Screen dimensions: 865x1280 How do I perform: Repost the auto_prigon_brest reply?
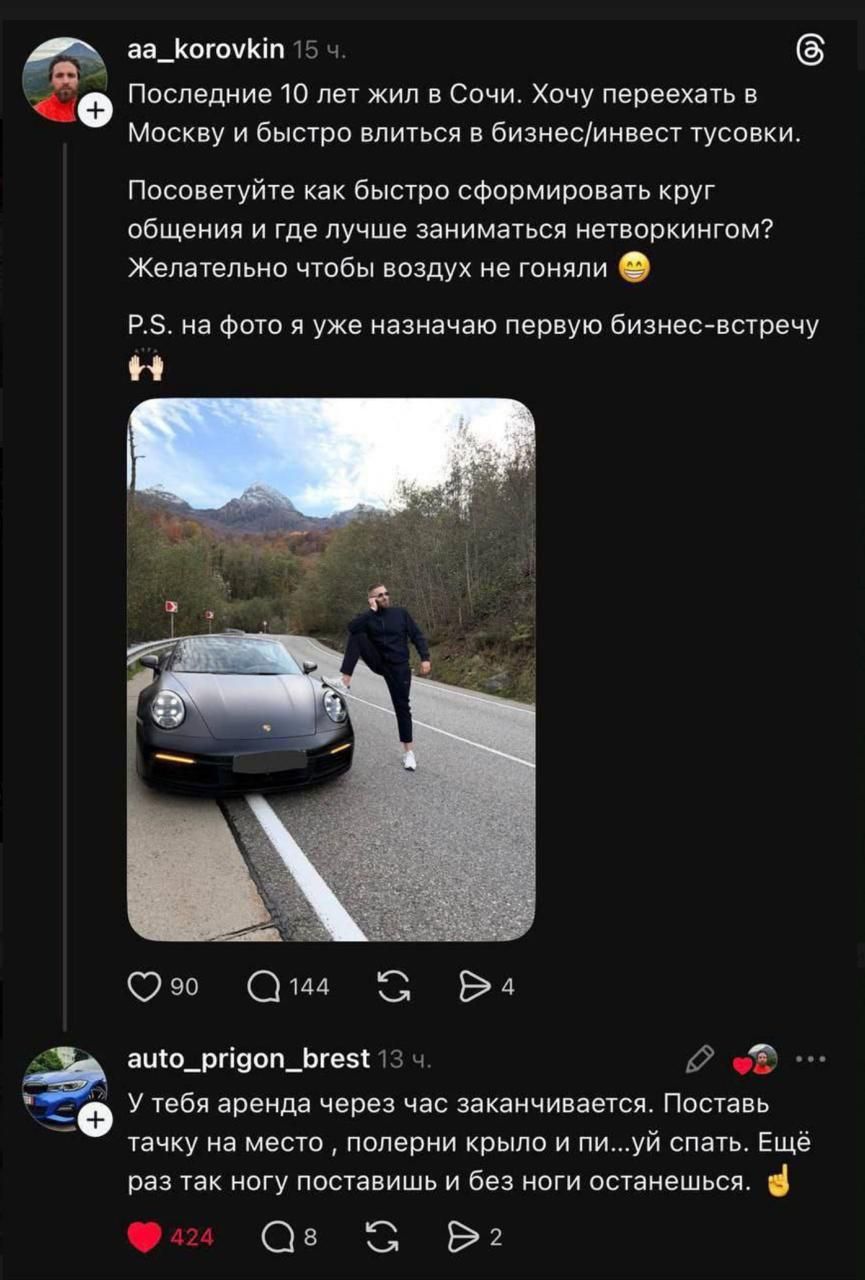click(382, 1237)
